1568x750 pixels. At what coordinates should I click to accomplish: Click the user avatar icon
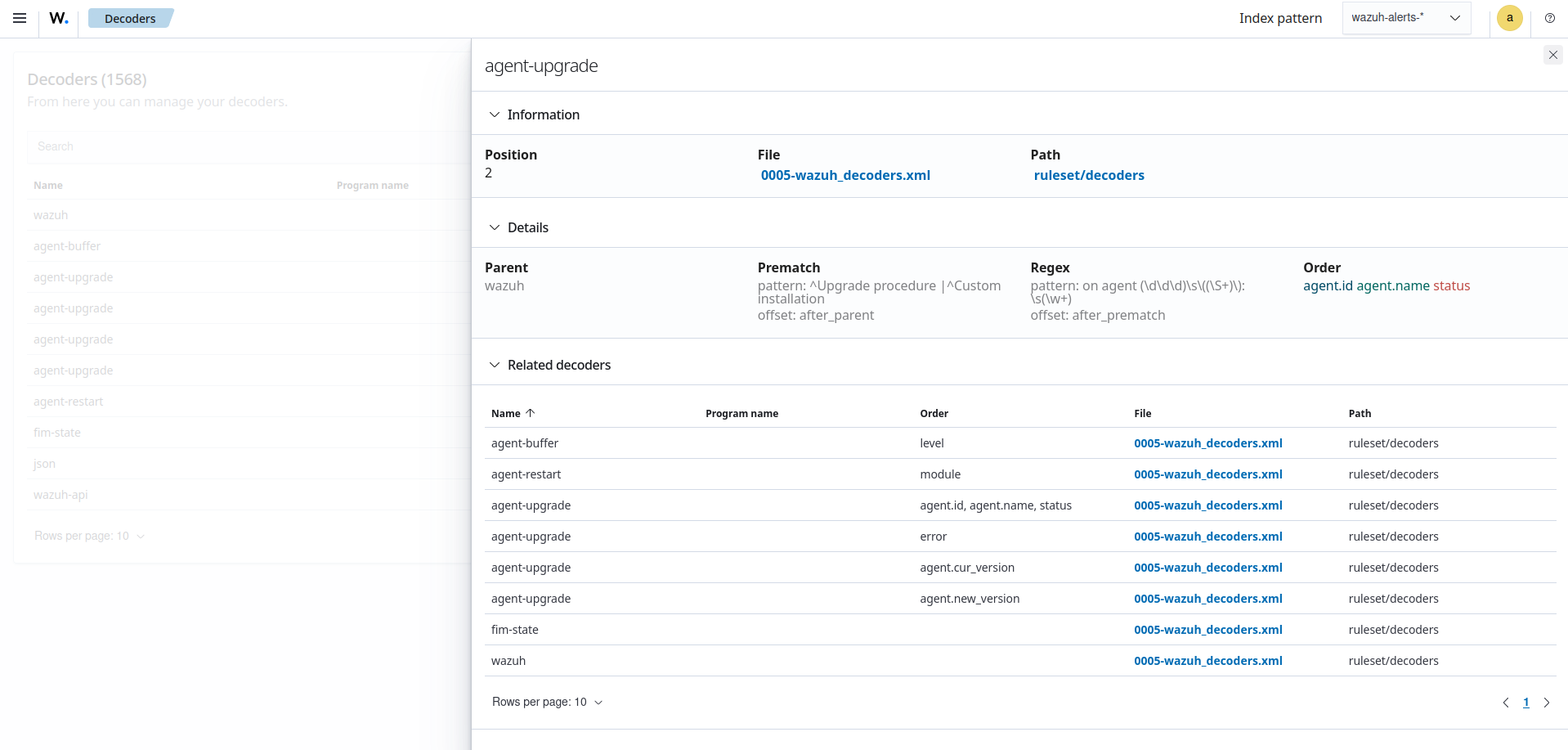(1509, 18)
